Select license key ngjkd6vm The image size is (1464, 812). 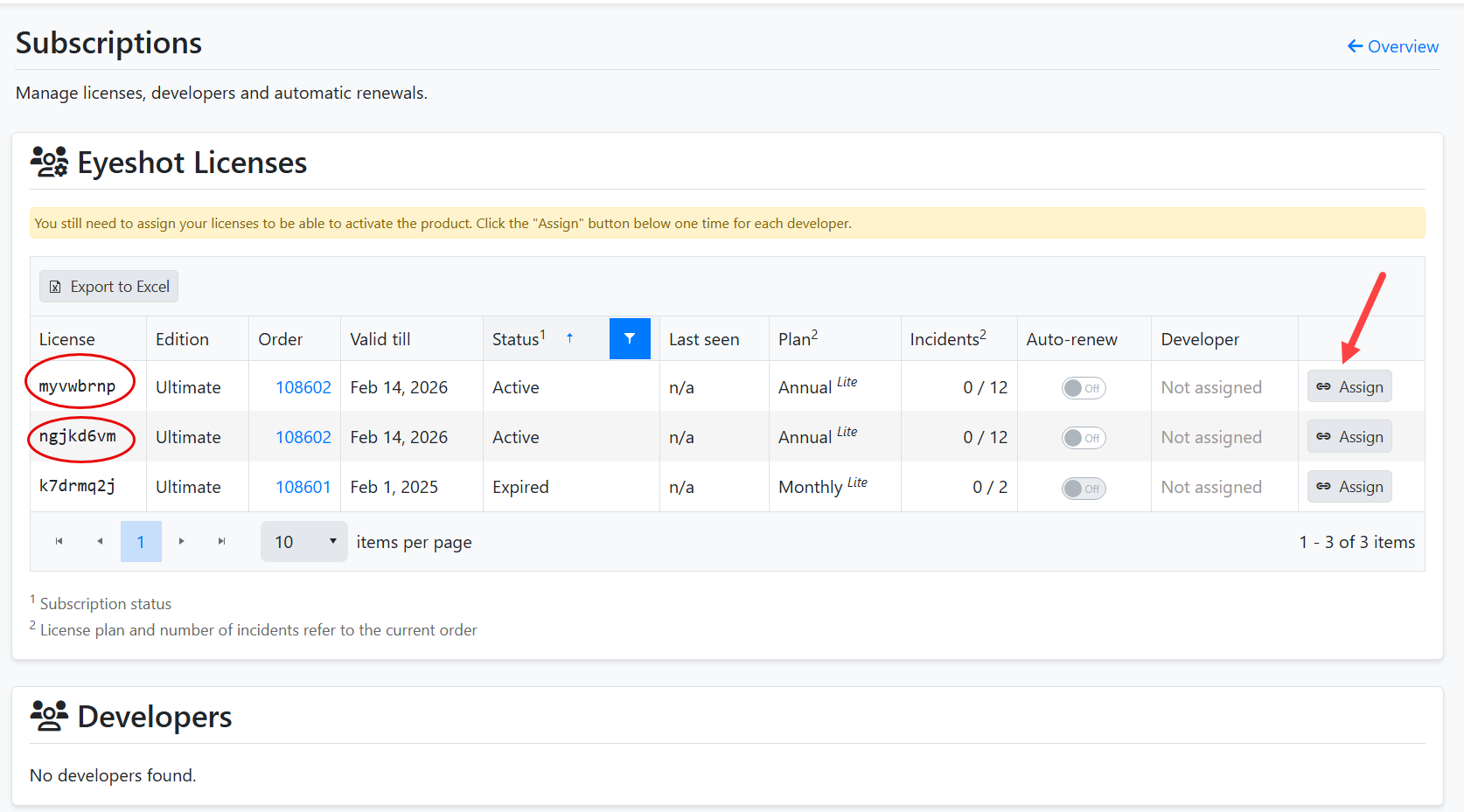(77, 436)
